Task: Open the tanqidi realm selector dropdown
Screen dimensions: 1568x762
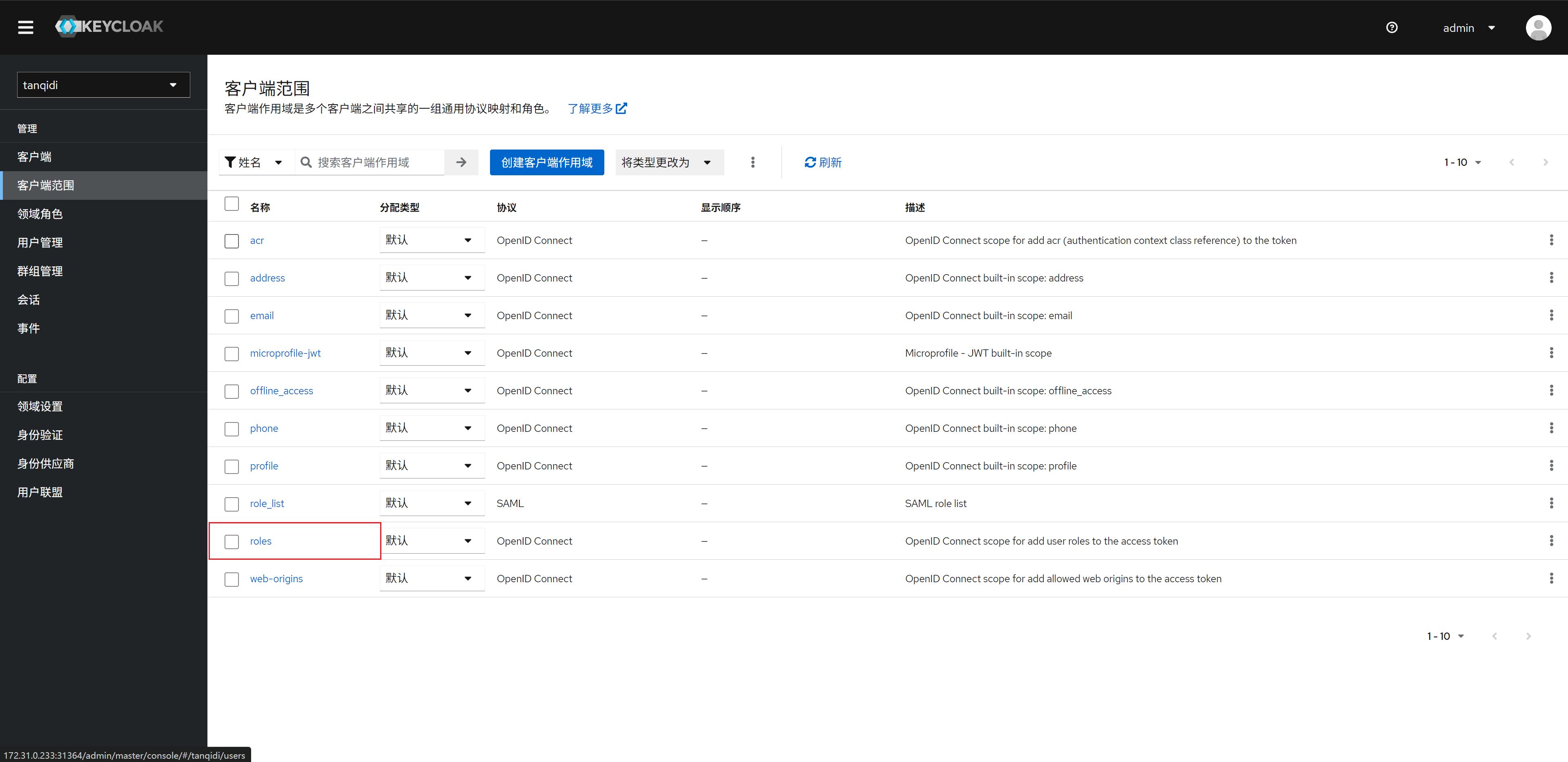Action: tap(103, 85)
